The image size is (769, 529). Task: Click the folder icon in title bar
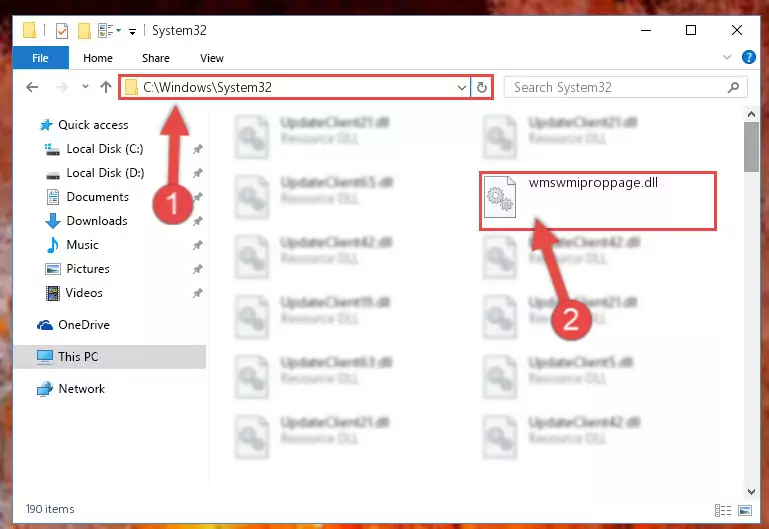(29, 30)
